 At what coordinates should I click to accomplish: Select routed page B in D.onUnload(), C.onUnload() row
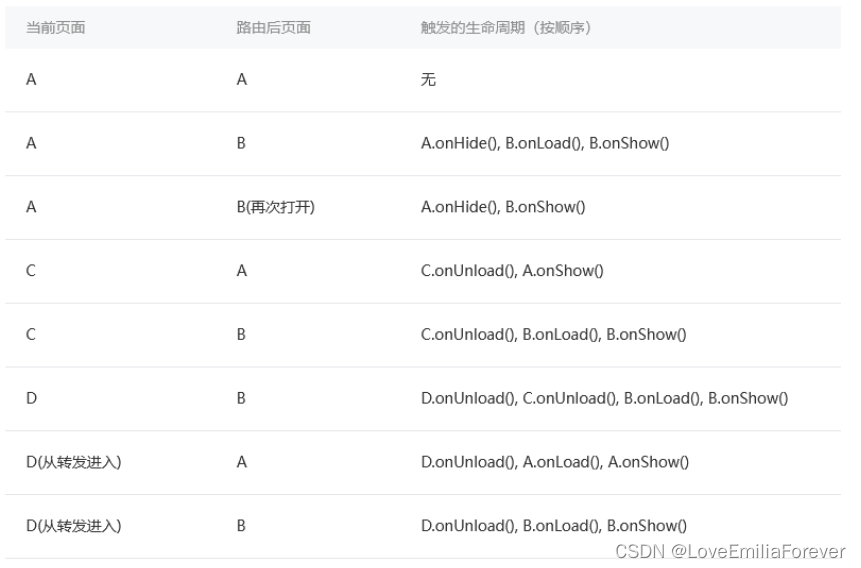241,398
